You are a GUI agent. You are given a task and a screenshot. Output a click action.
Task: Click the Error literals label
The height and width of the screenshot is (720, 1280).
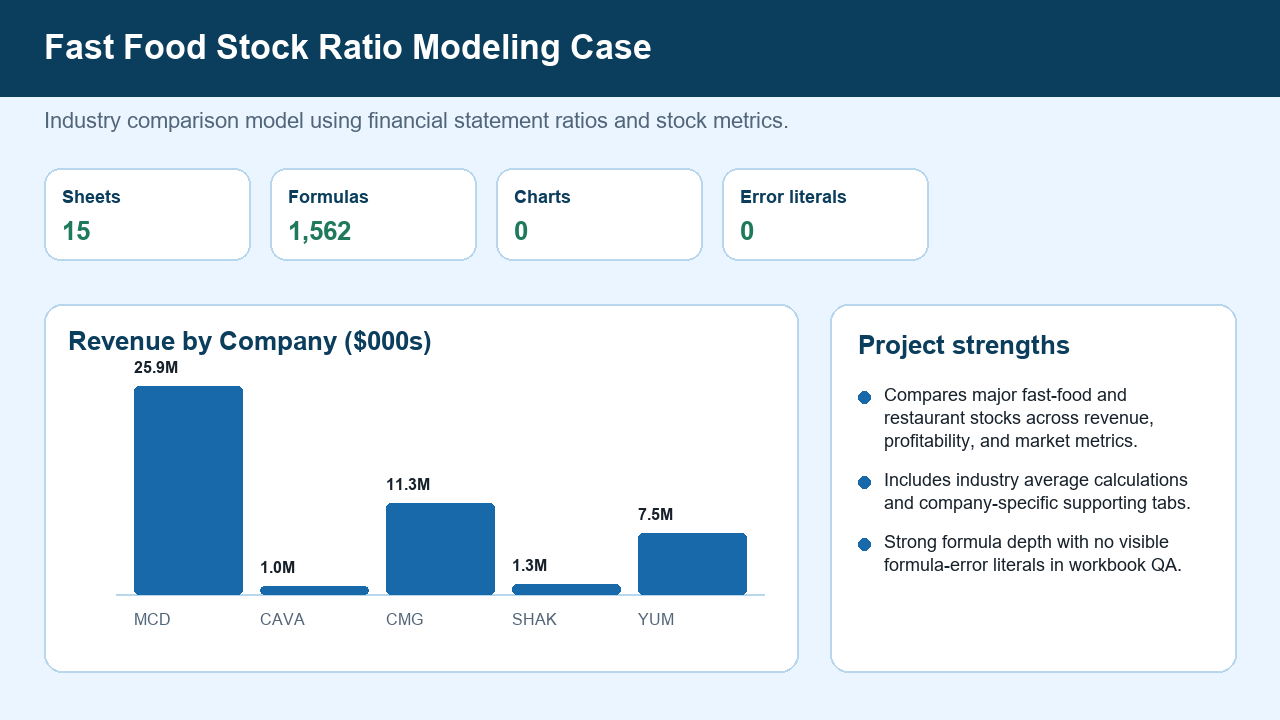pyautogui.click(x=793, y=197)
